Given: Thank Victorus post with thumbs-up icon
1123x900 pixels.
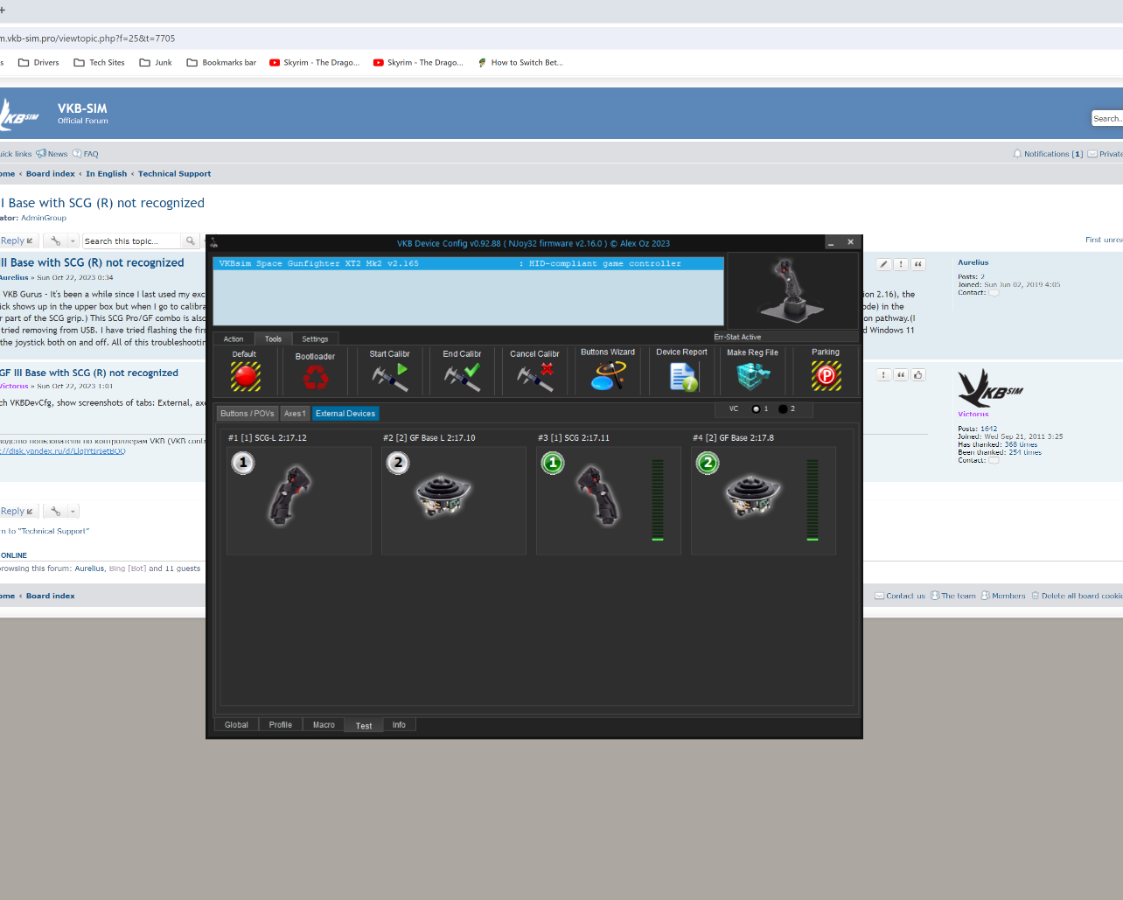Looking at the screenshot, I should [918, 374].
